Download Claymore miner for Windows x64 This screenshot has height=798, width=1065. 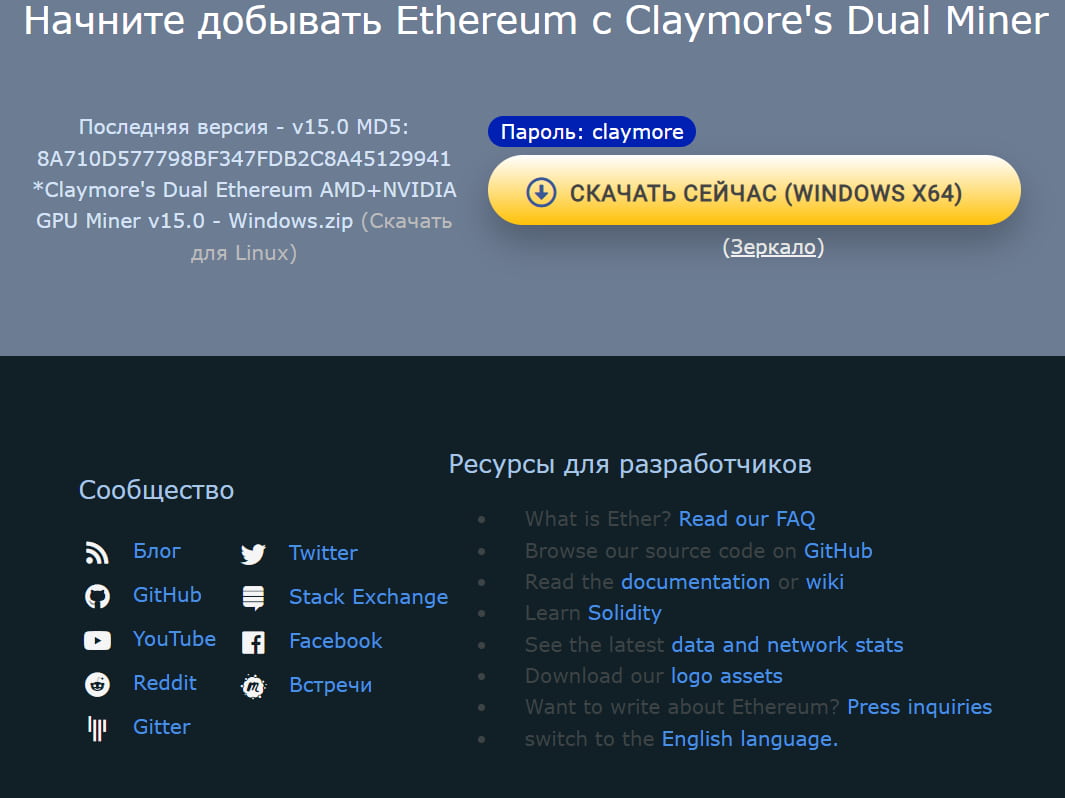click(754, 190)
